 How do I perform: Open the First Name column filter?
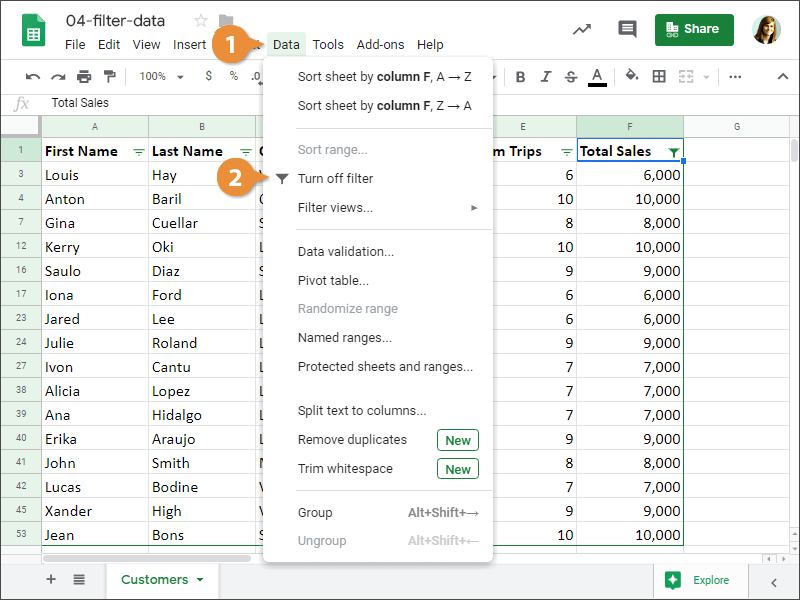point(141,150)
